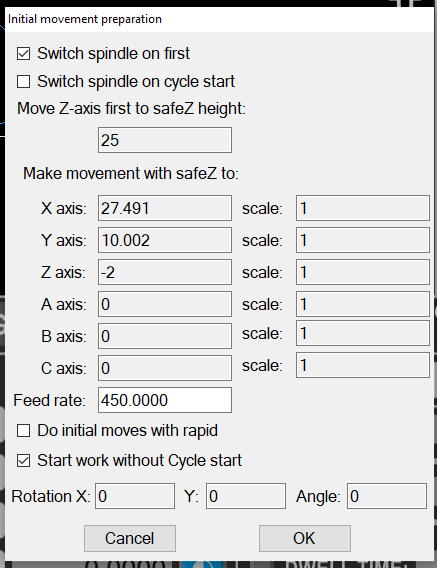Click the X axis scale field
437x568 pixels.
pyautogui.click(x=363, y=208)
